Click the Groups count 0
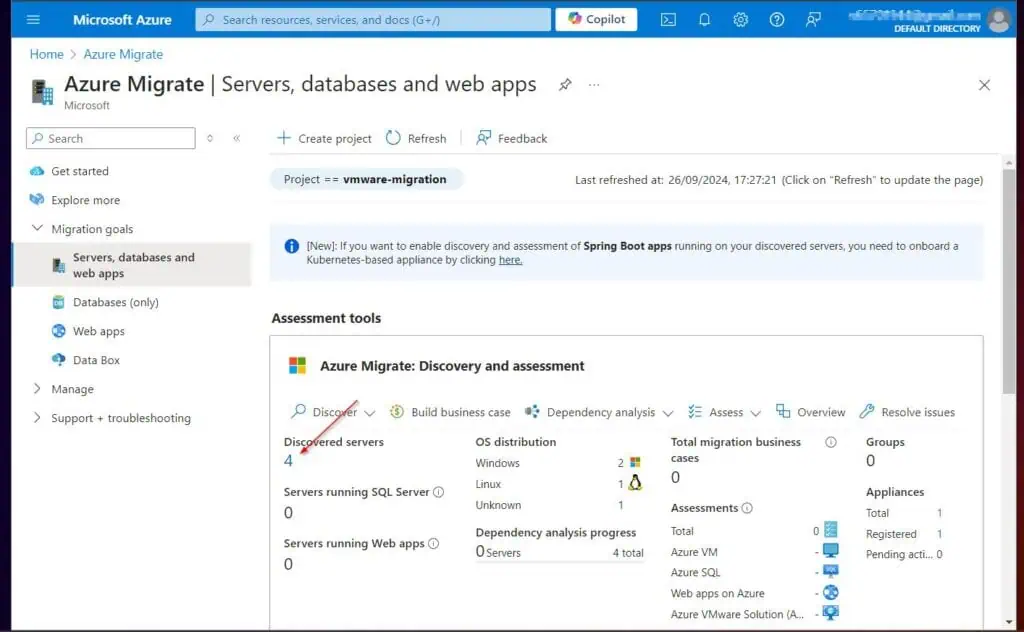 [x=870, y=461]
